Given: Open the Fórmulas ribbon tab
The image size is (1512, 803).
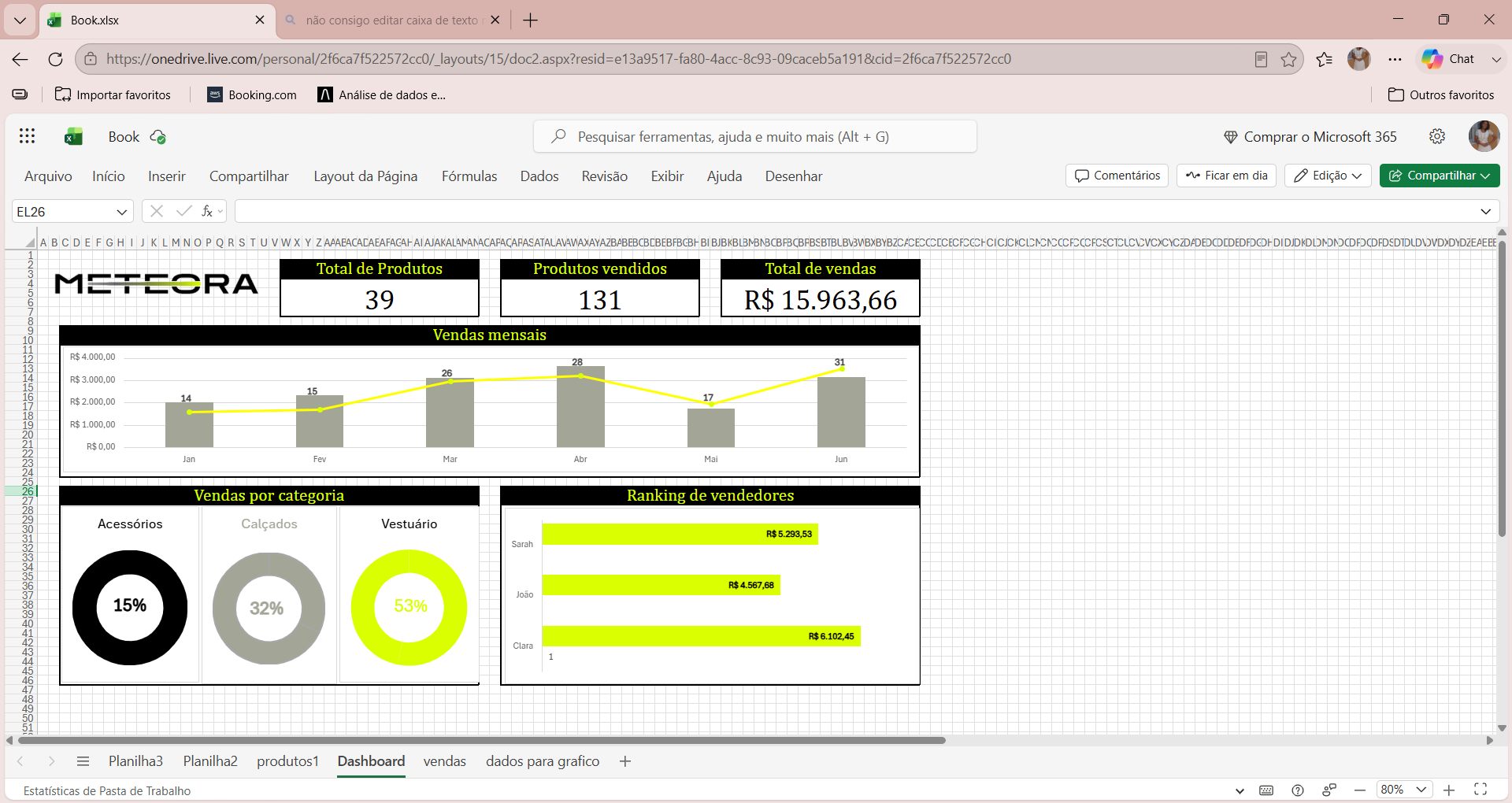Looking at the screenshot, I should 469,176.
